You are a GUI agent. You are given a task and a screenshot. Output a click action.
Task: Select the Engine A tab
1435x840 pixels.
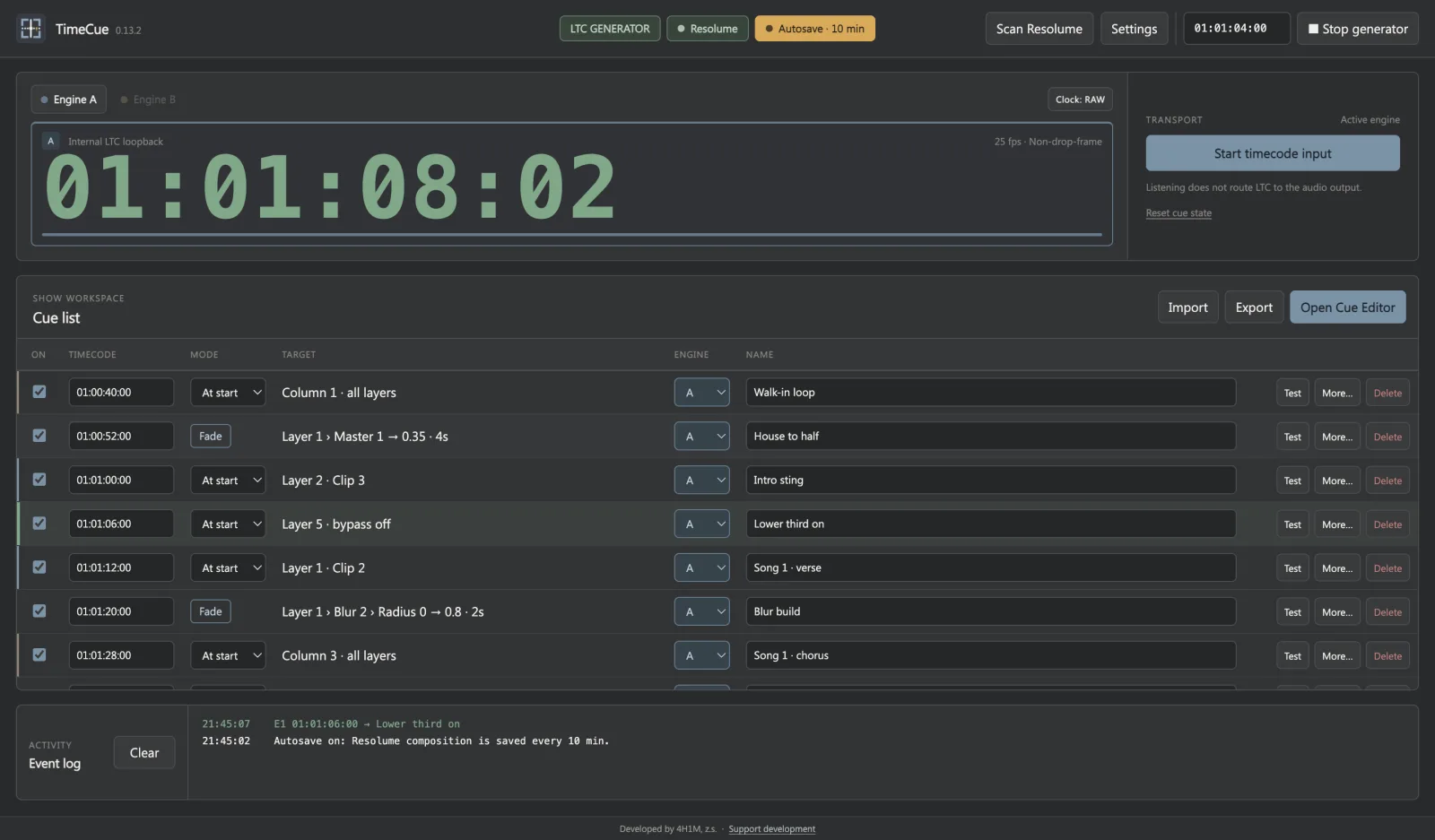[x=69, y=100]
